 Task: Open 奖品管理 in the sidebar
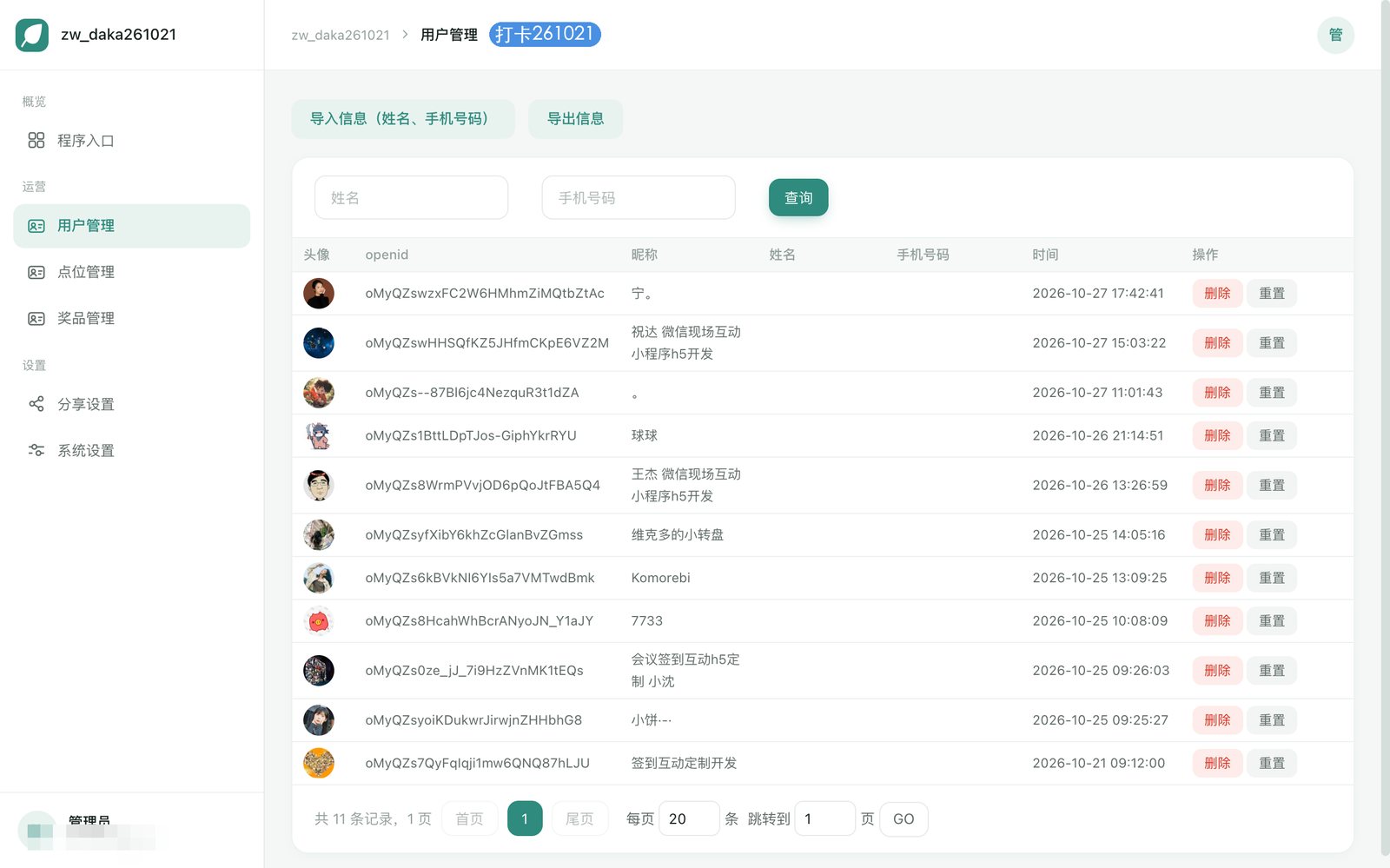coord(132,318)
